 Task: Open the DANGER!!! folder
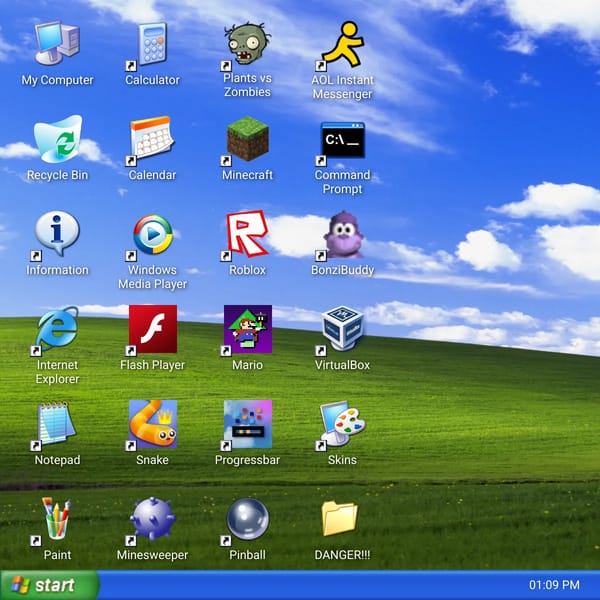click(340, 518)
